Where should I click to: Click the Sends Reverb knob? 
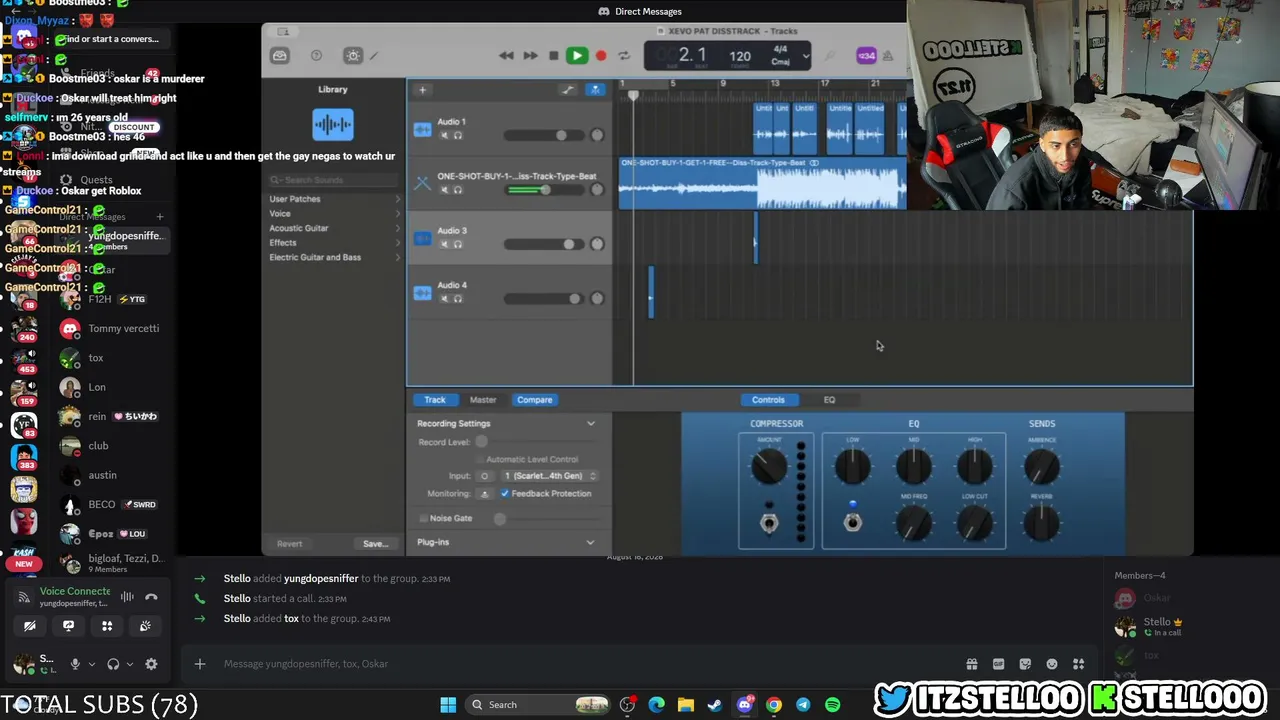[x=1041, y=521]
